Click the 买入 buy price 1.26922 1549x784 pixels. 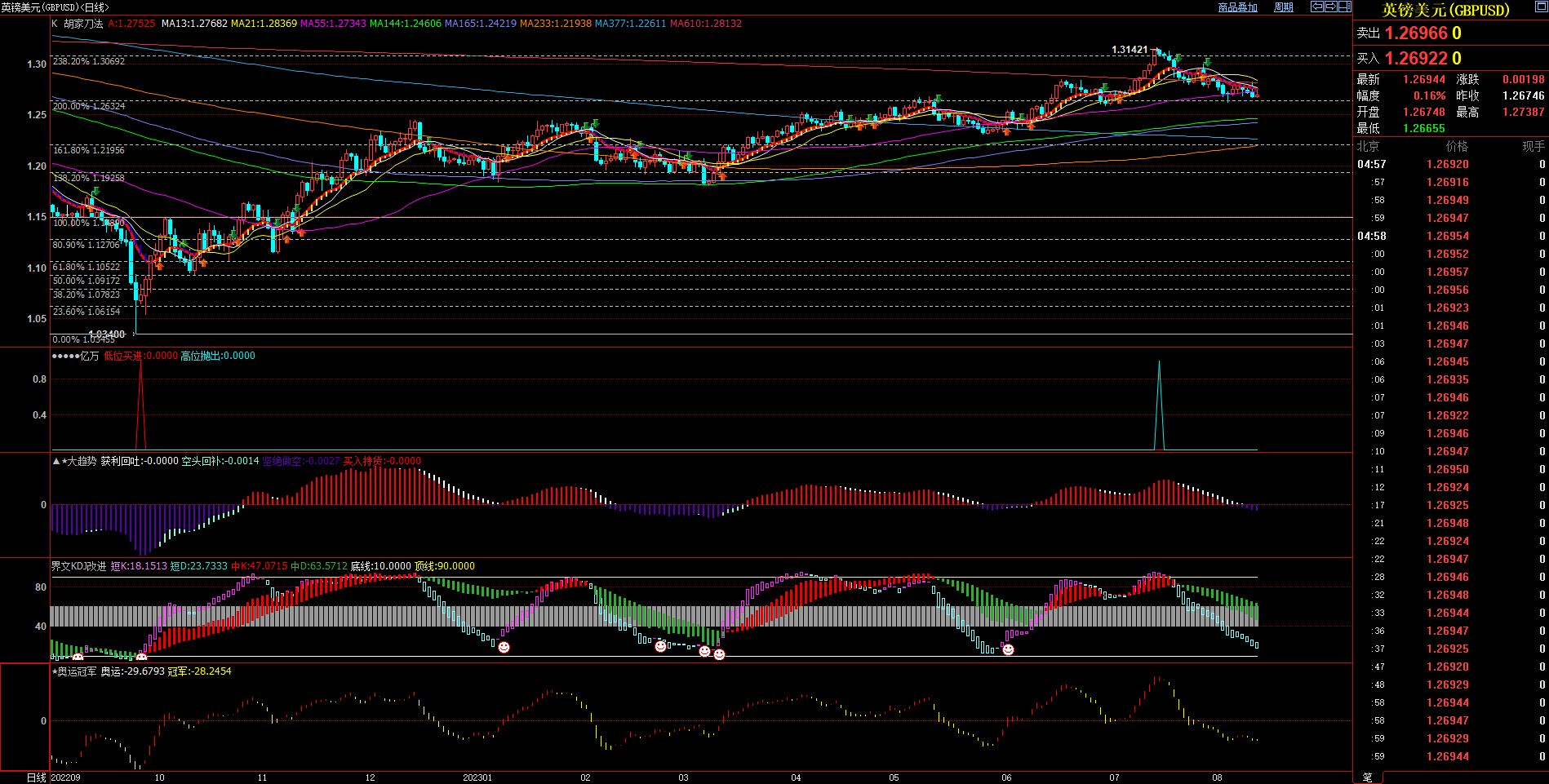(x=1416, y=59)
